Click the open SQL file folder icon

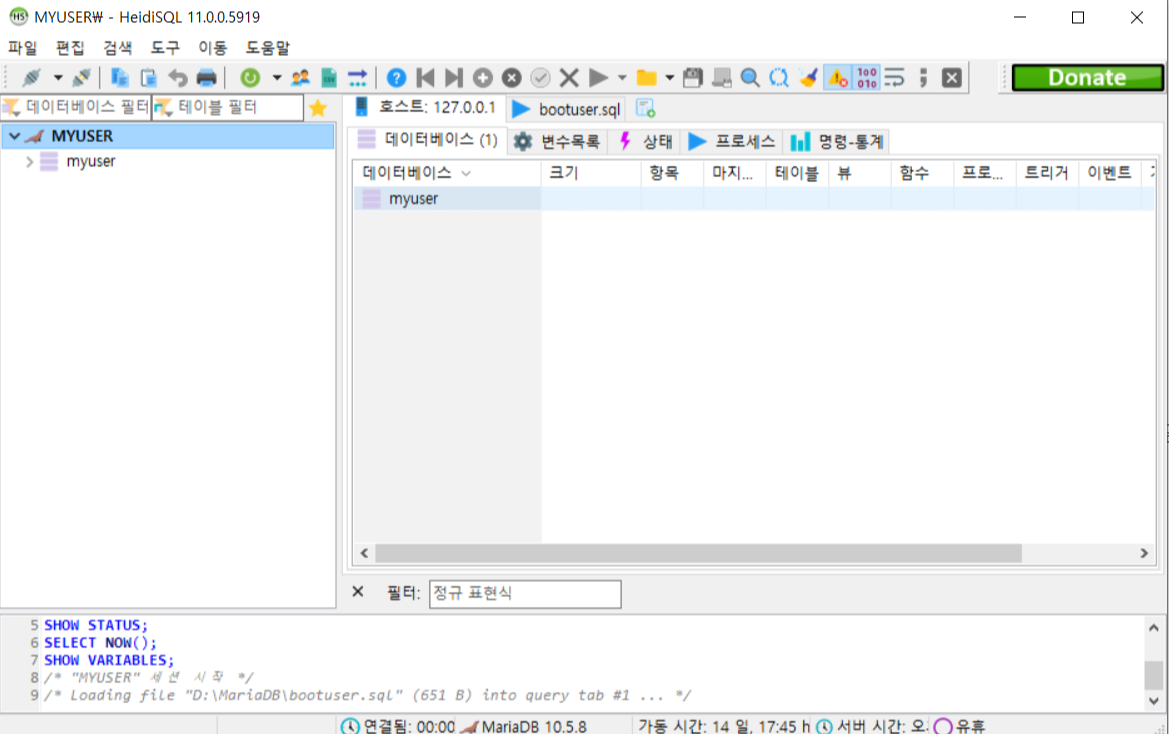646,77
